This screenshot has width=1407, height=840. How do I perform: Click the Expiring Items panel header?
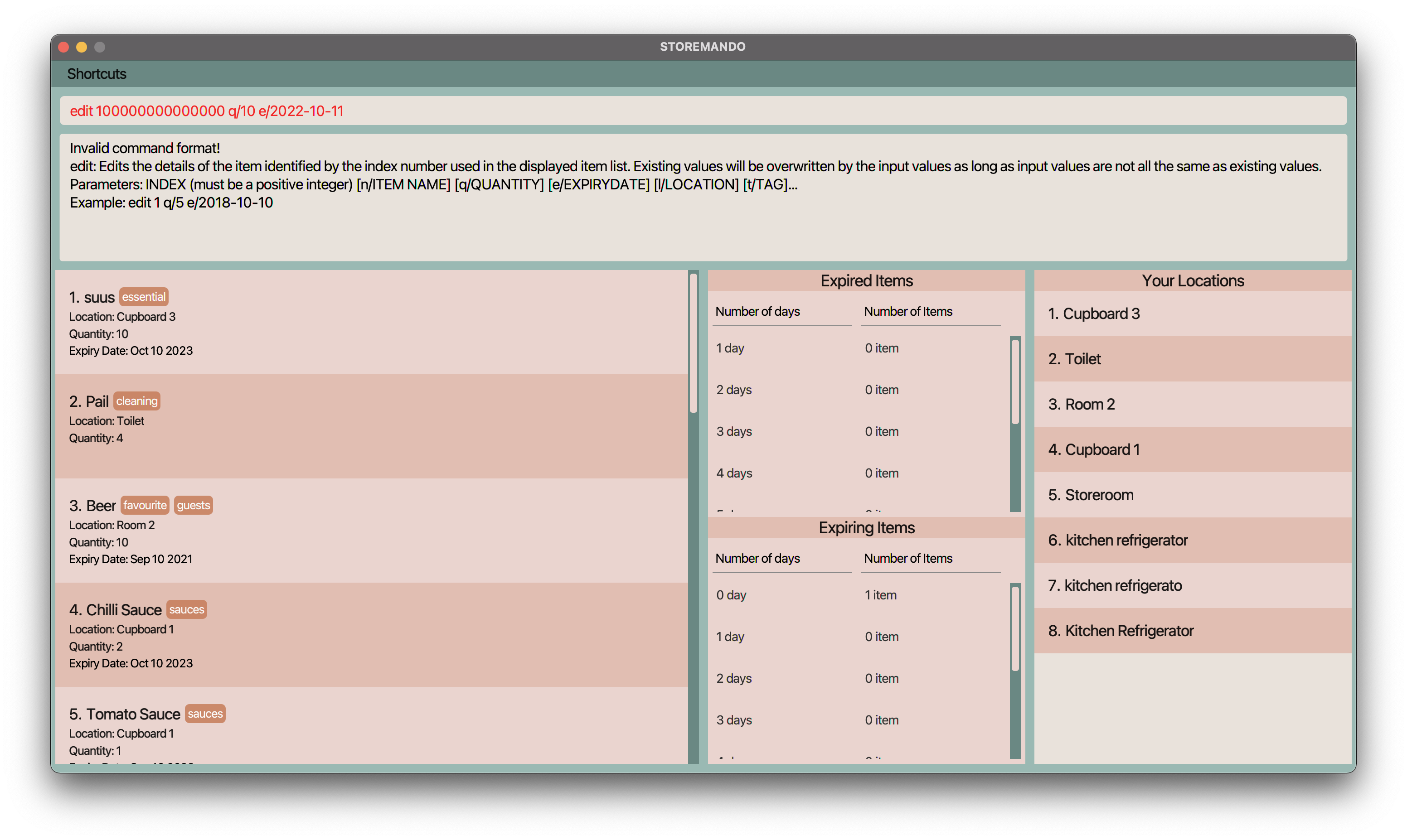click(x=866, y=527)
